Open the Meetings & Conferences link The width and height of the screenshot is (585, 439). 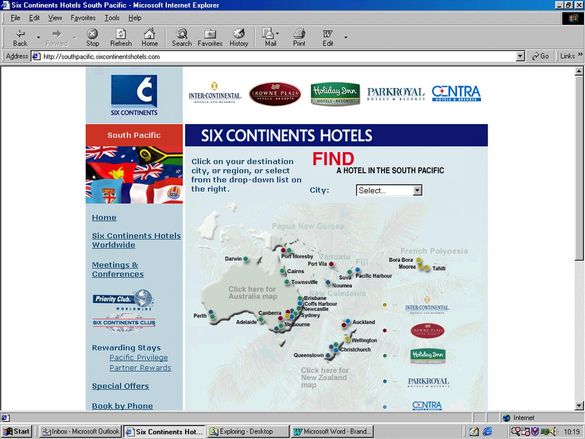(118, 269)
